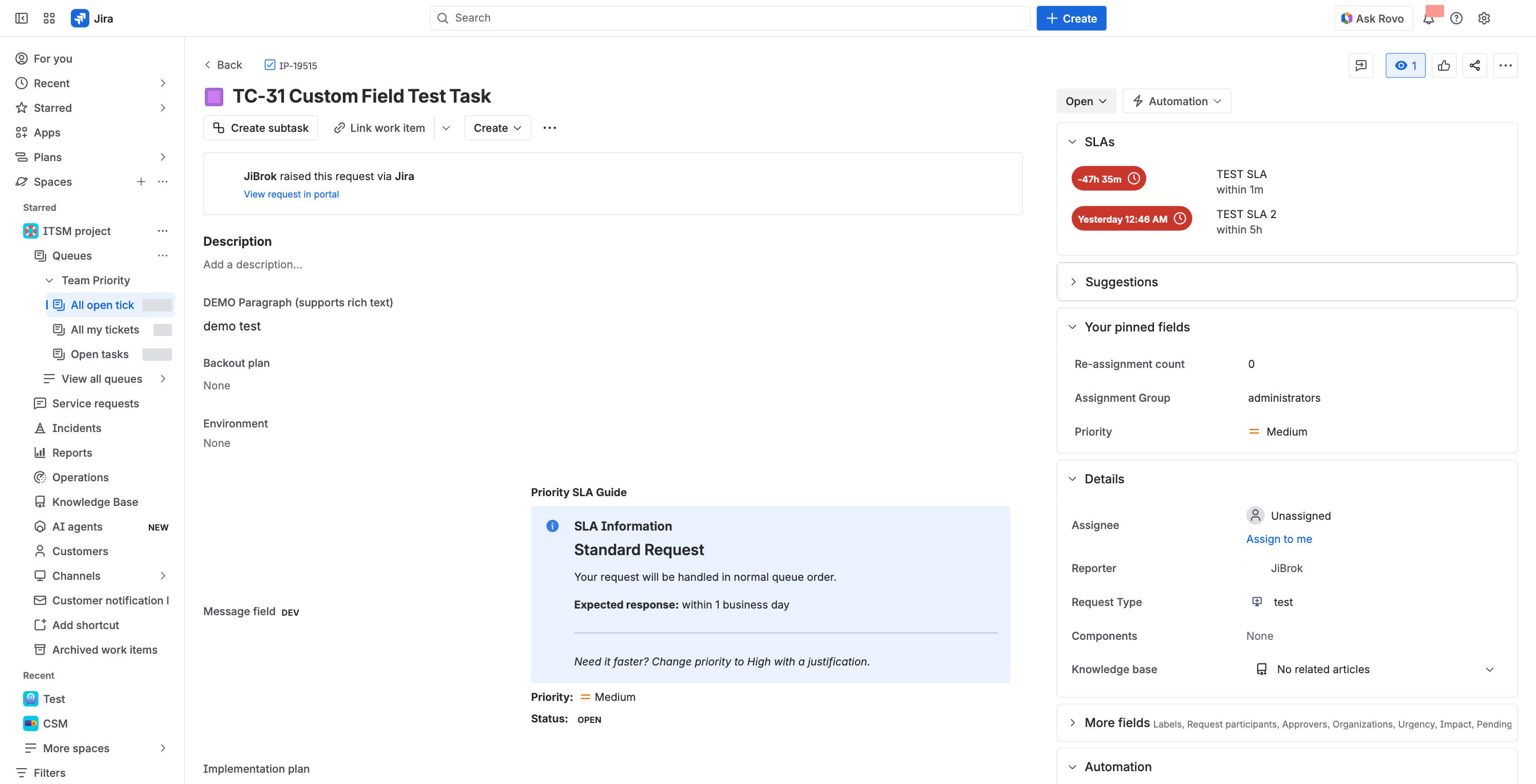The image size is (1536, 784).
Task: Open the Queues meatball menu
Action: pyautogui.click(x=162, y=256)
